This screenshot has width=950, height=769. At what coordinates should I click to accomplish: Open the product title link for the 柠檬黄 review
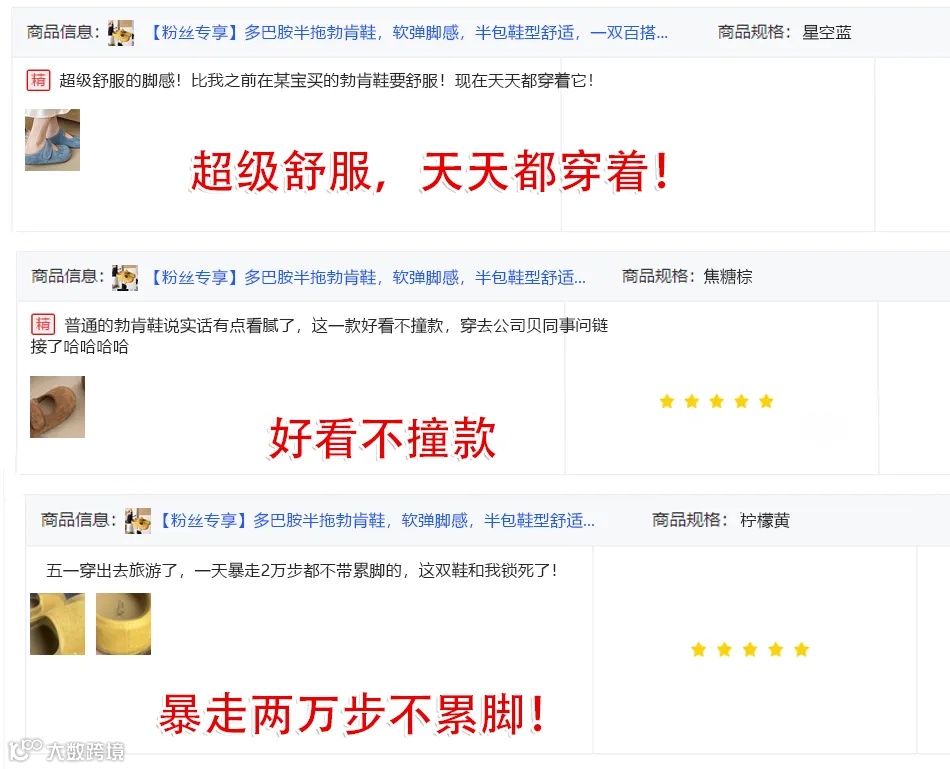tap(376, 520)
